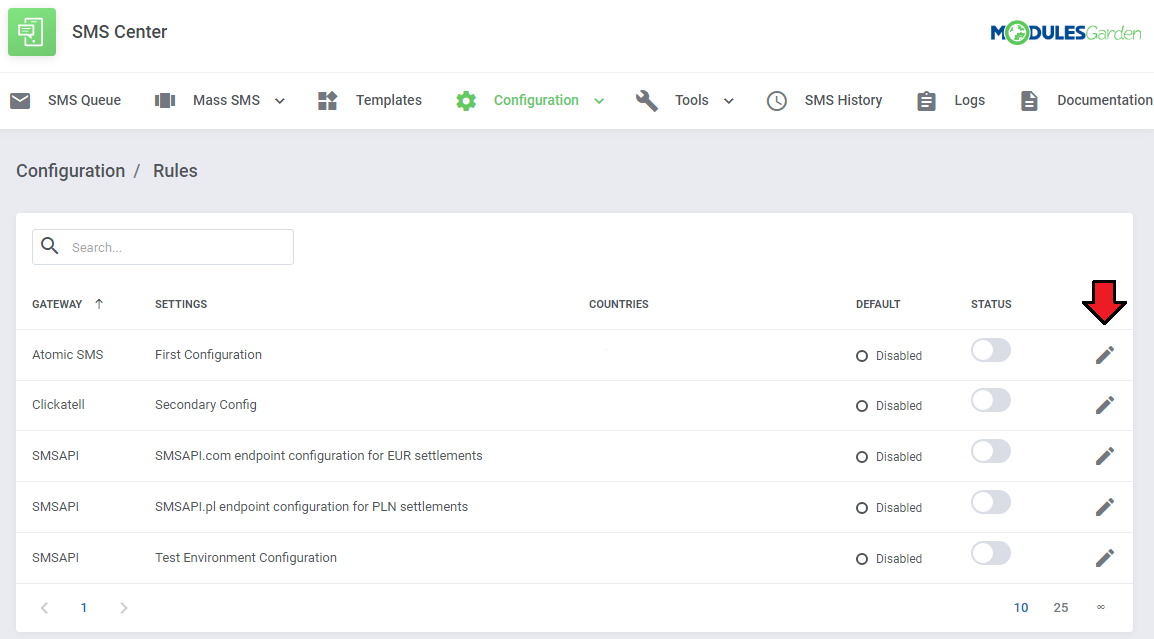Image resolution: width=1154 pixels, height=639 pixels.
Task: Set Test Environment rule as default radio
Action: point(862,559)
